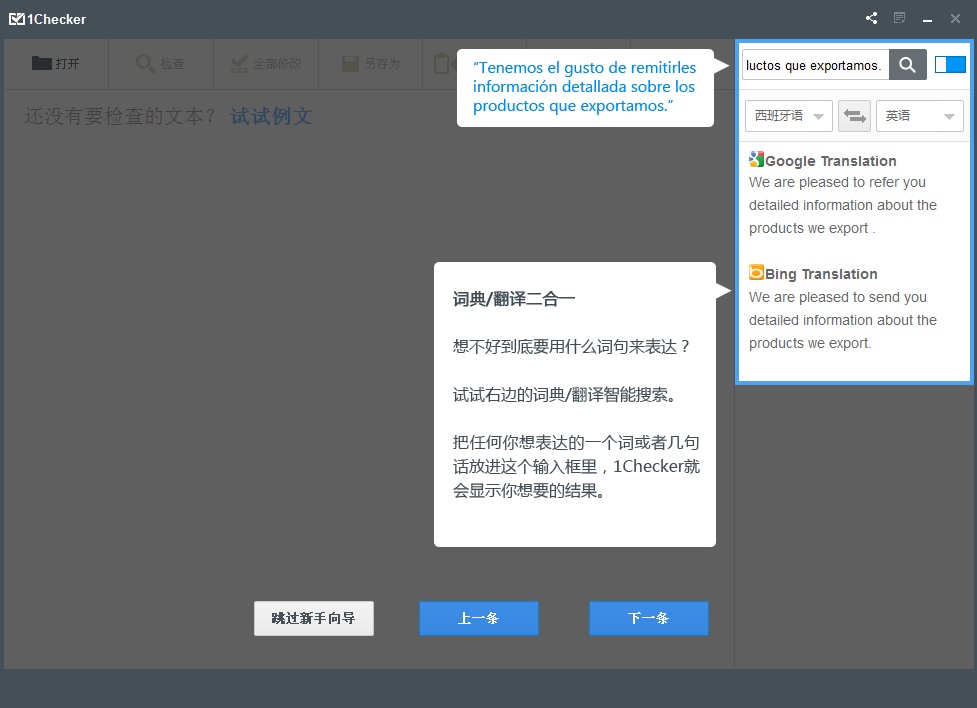Viewport: 977px width, 708px height.
Task: Click the 1Checker logo icon
Action: click(x=17, y=19)
